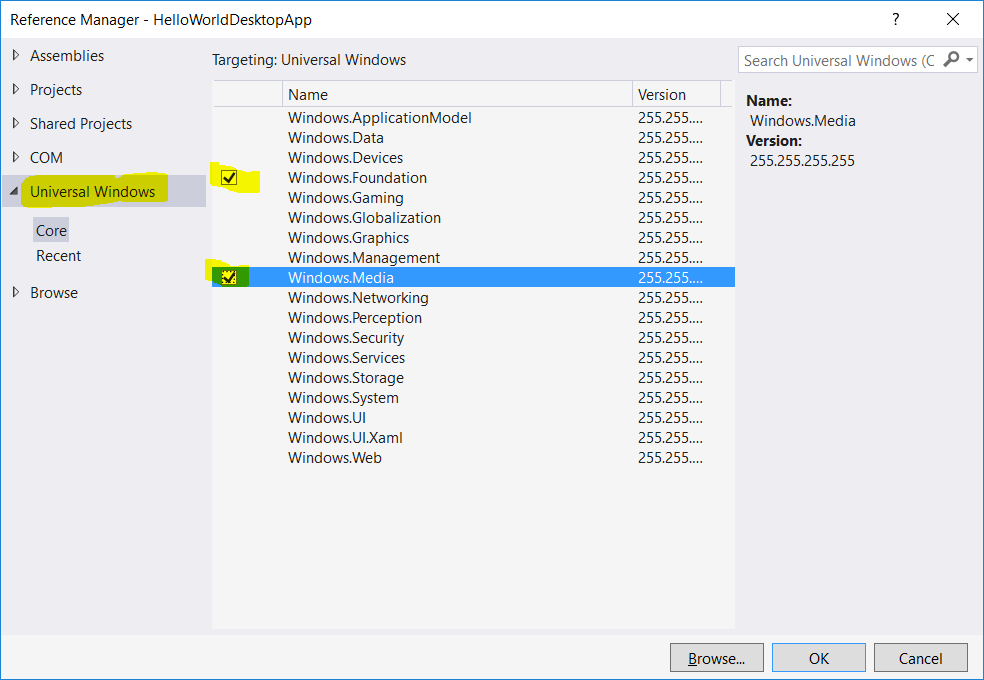Expand the Projects tree node
The height and width of the screenshot is (680, 984).
click(x=16, y=89)
